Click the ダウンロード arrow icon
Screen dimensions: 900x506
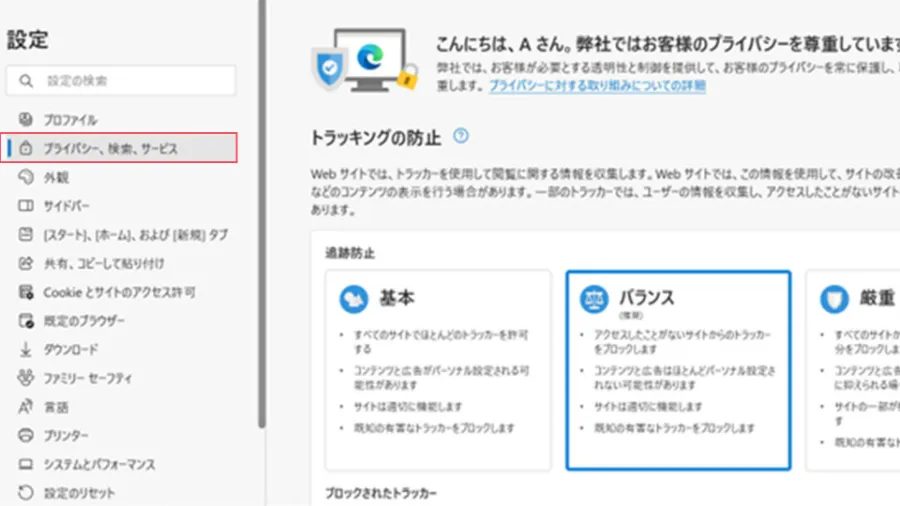click(x=26, y=349)
